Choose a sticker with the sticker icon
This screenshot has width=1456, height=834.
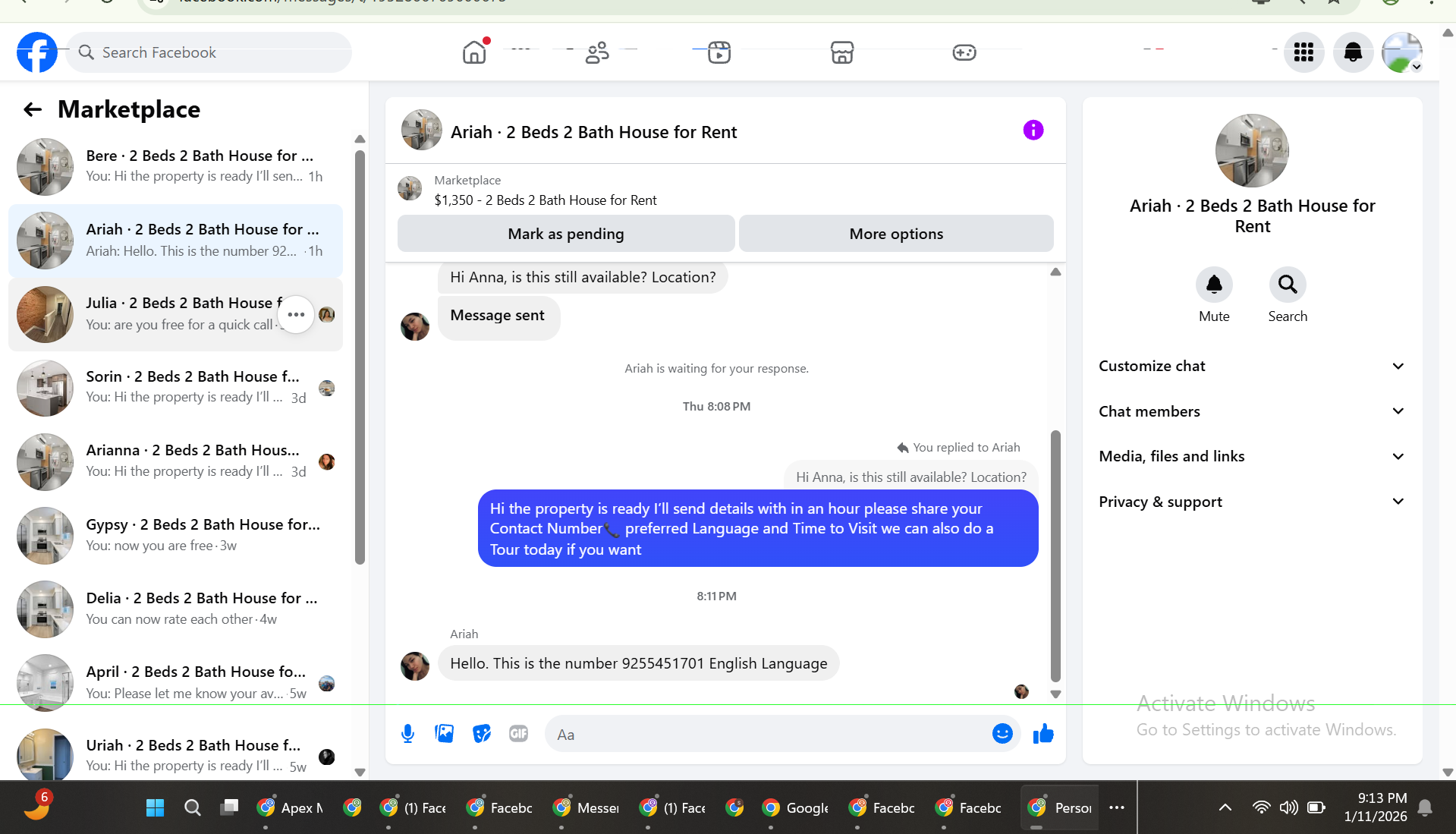point(481,734)
